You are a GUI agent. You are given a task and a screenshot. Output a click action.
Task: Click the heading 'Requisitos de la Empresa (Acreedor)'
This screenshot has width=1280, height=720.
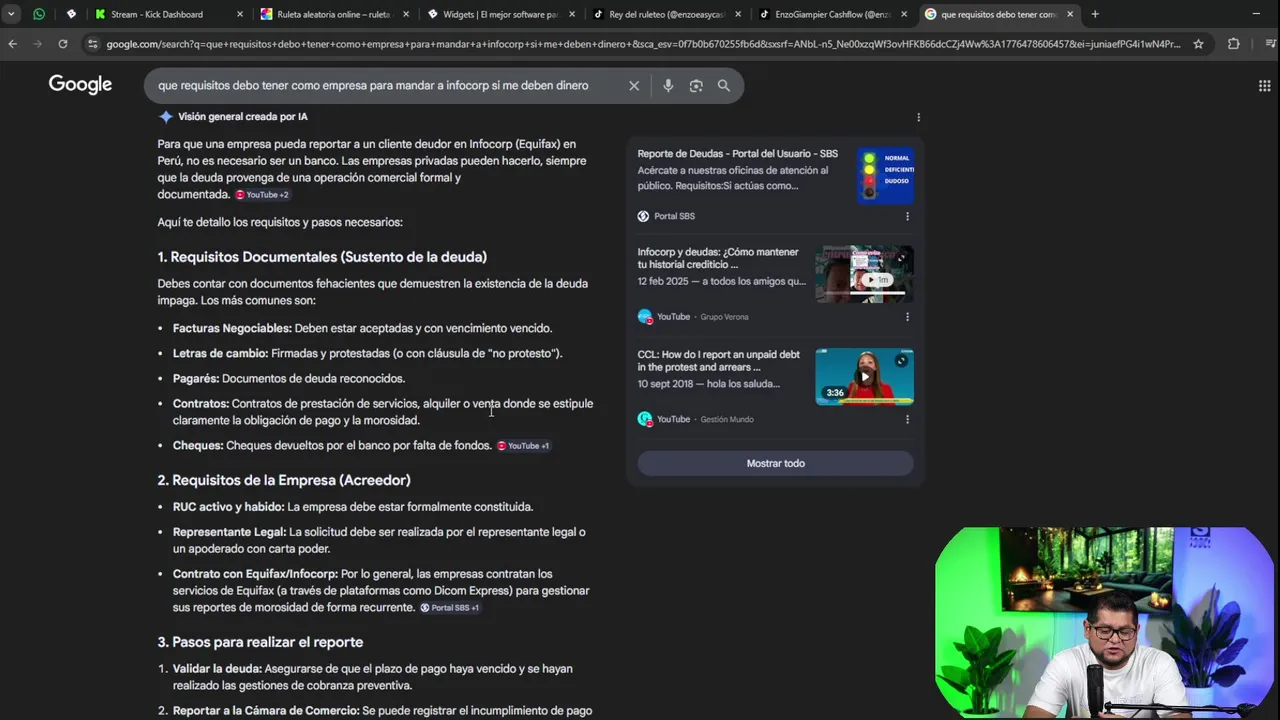coord(291,480)
